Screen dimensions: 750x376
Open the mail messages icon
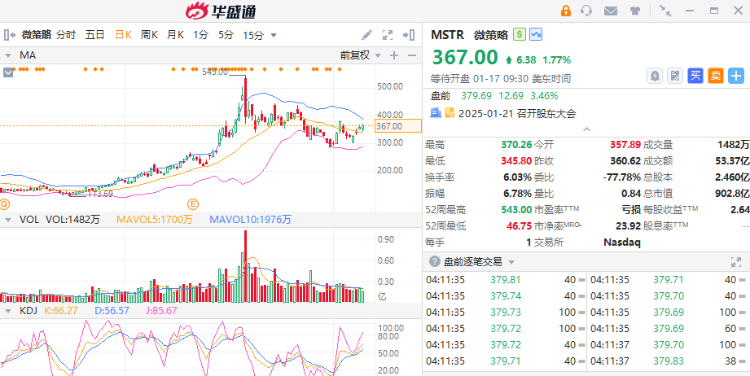pos(610,11)
